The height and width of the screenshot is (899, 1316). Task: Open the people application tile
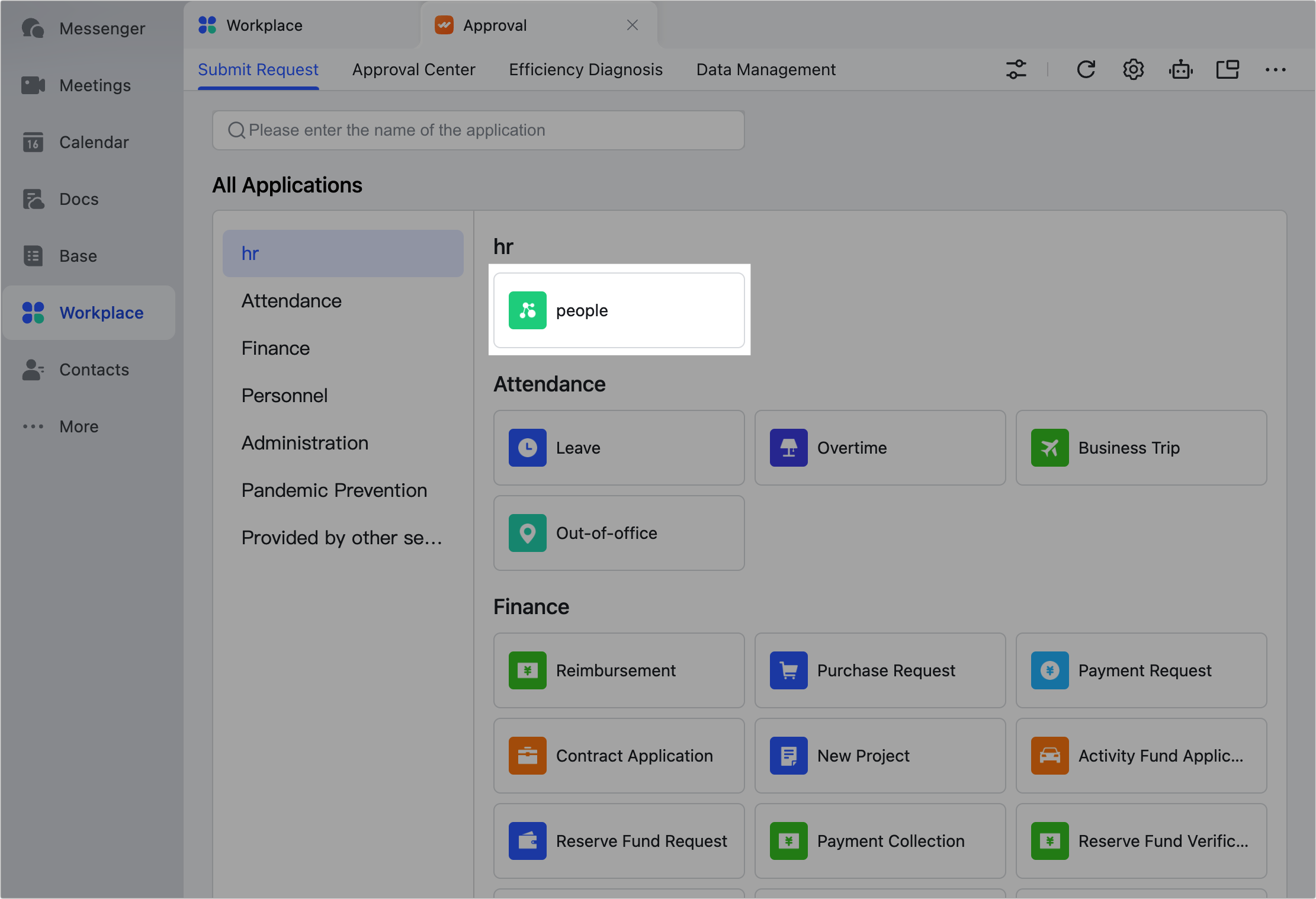pyautogui.click(x=619, y=310)
